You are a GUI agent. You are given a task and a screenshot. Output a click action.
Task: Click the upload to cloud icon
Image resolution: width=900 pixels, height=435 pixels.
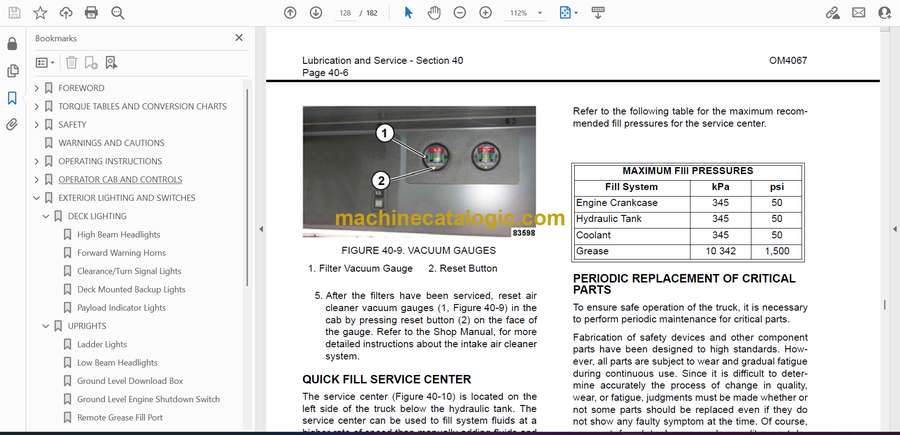66,13
